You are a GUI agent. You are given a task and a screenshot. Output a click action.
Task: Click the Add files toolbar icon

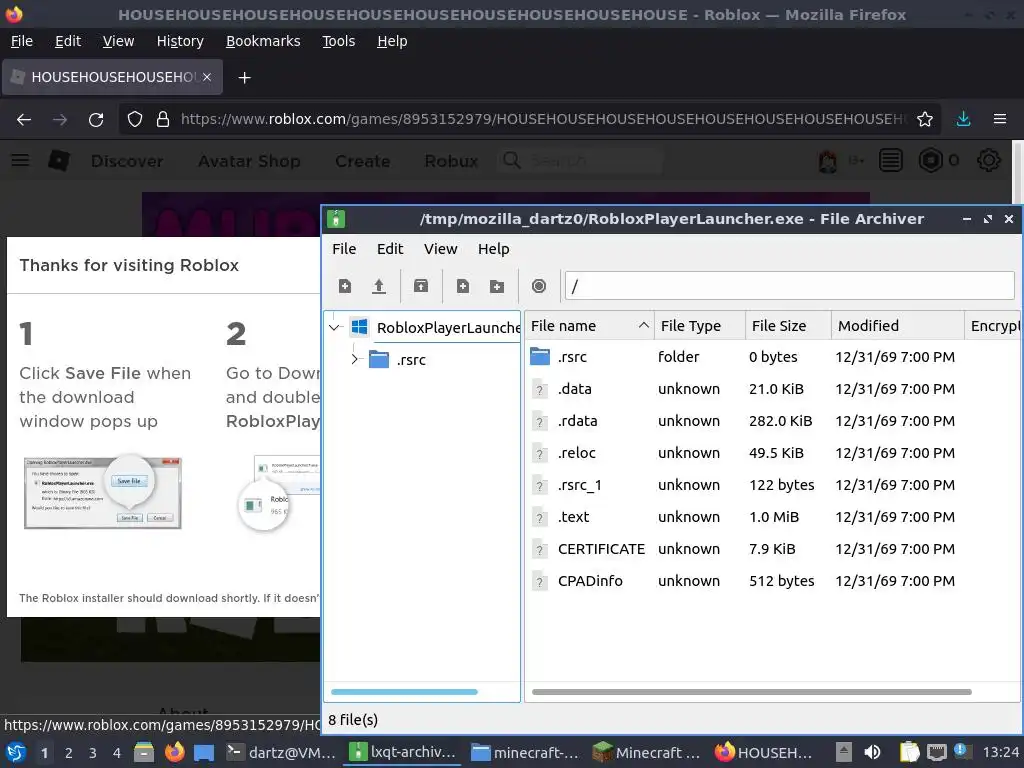click(x=463, y=286)
